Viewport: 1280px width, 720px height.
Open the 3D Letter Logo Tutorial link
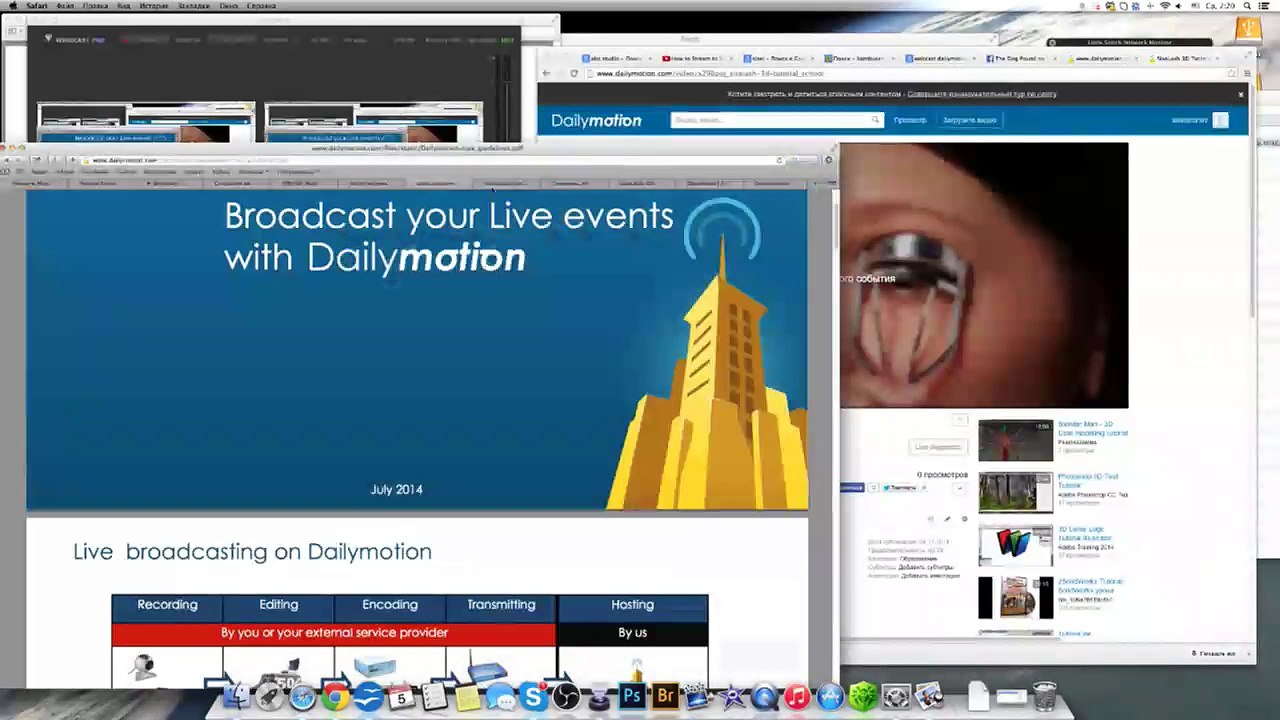1085,534
